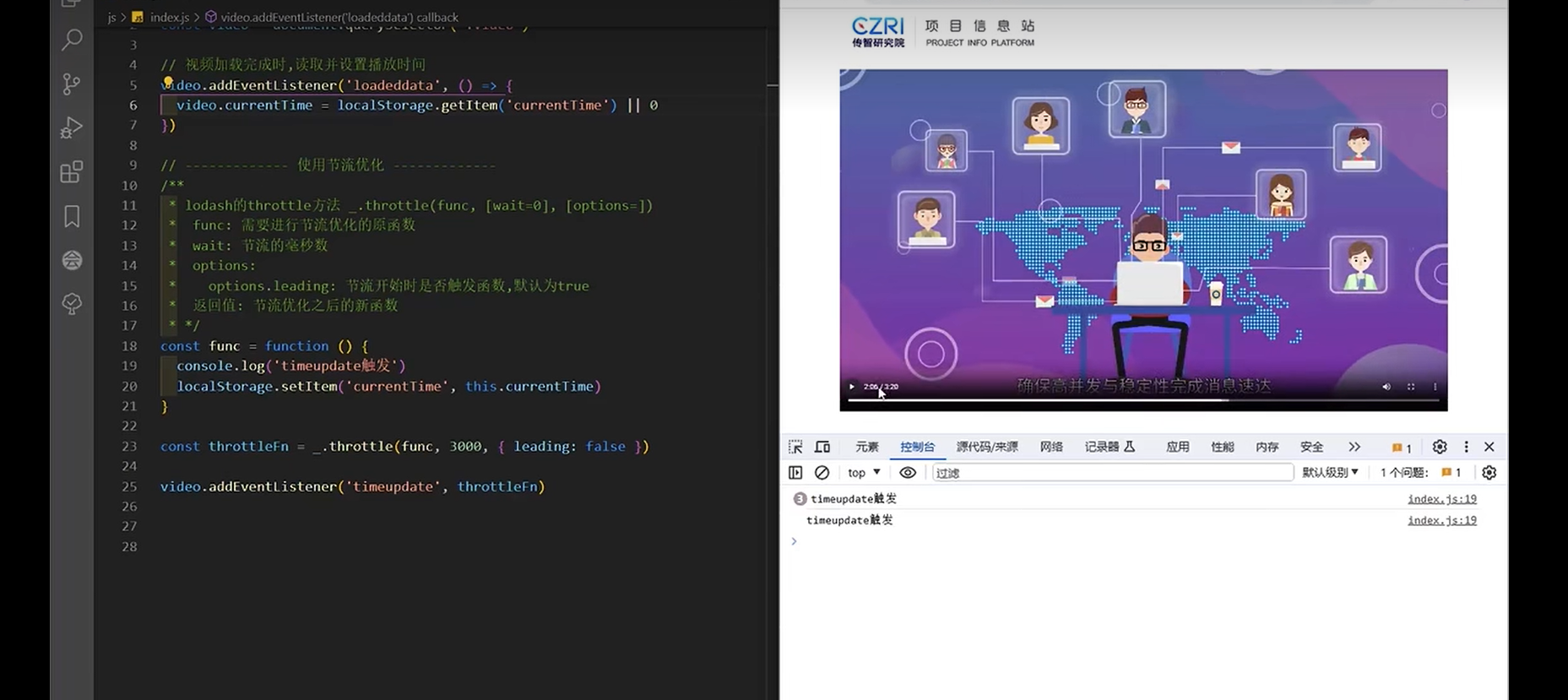1568x700 pixels.
Task: Open the Extensions view
Action: pos(72,172)
